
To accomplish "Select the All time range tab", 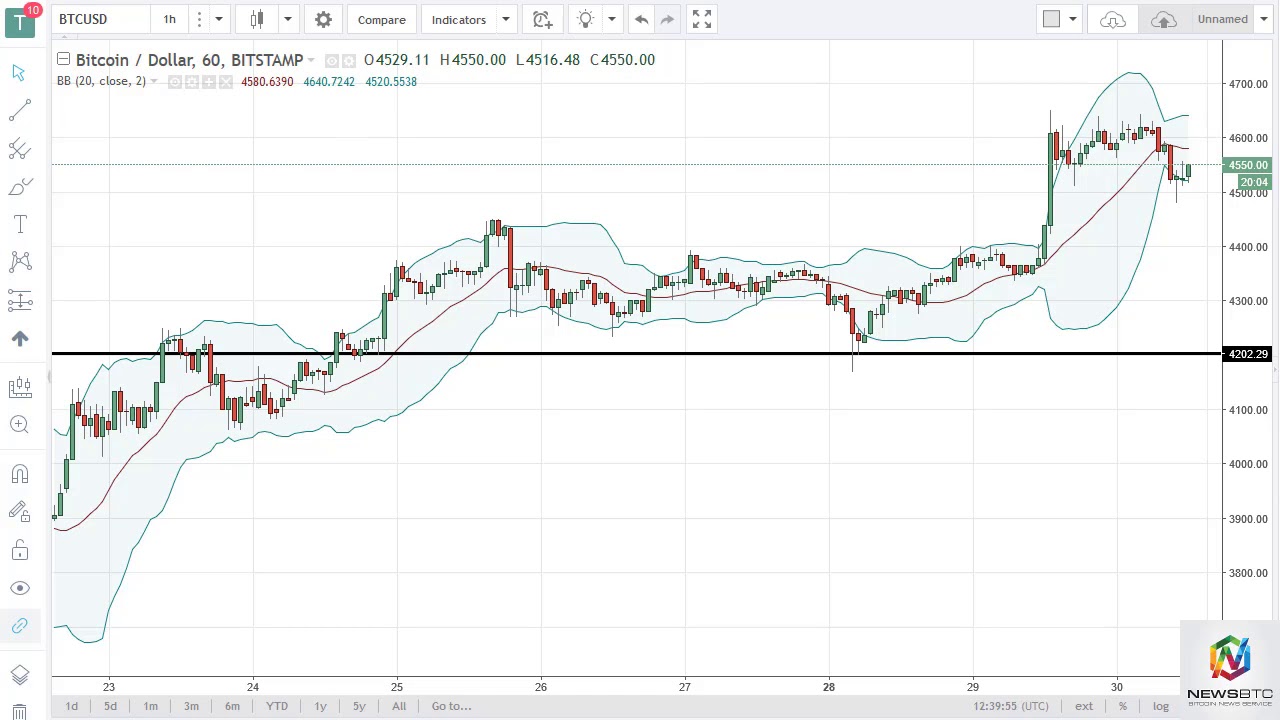I will (399, 706).
